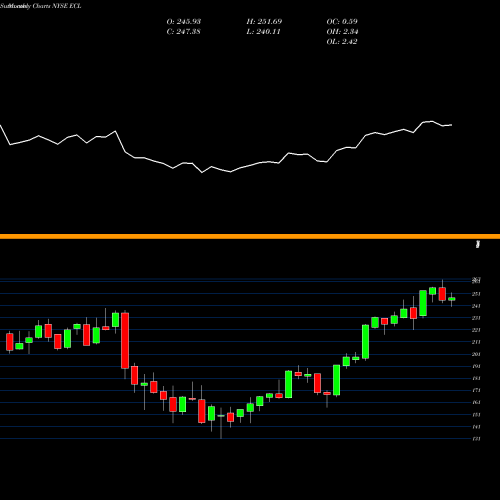Click the 231 price axis label
The width and height of the screenshot is (500, 500).
[x=476, y=318]
